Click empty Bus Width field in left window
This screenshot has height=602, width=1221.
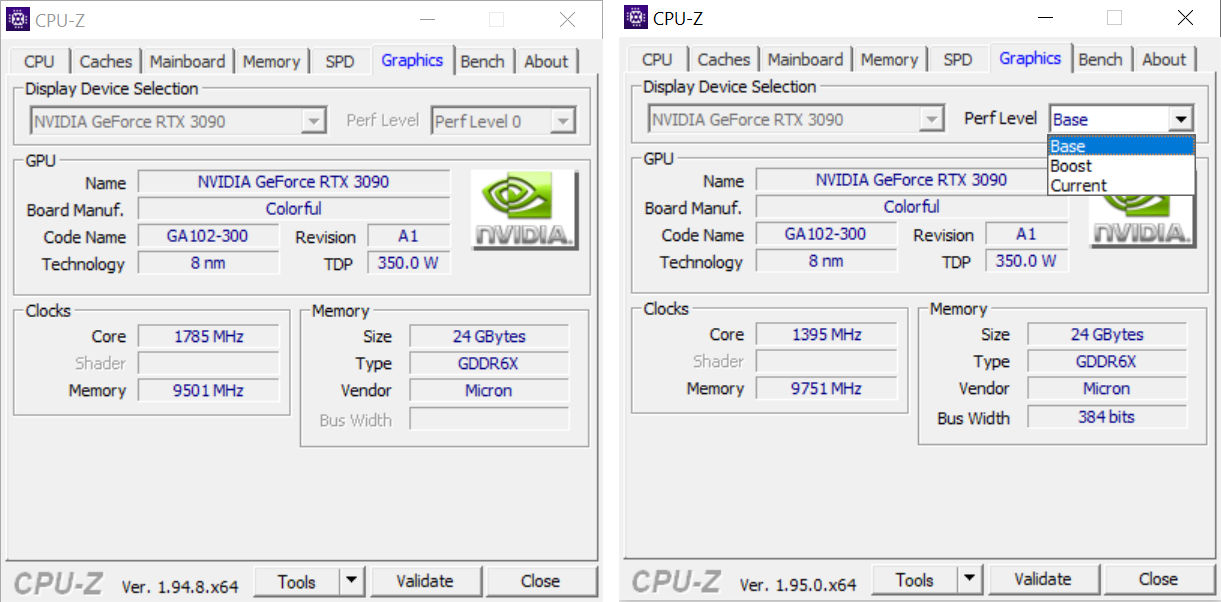click(489, 419)
